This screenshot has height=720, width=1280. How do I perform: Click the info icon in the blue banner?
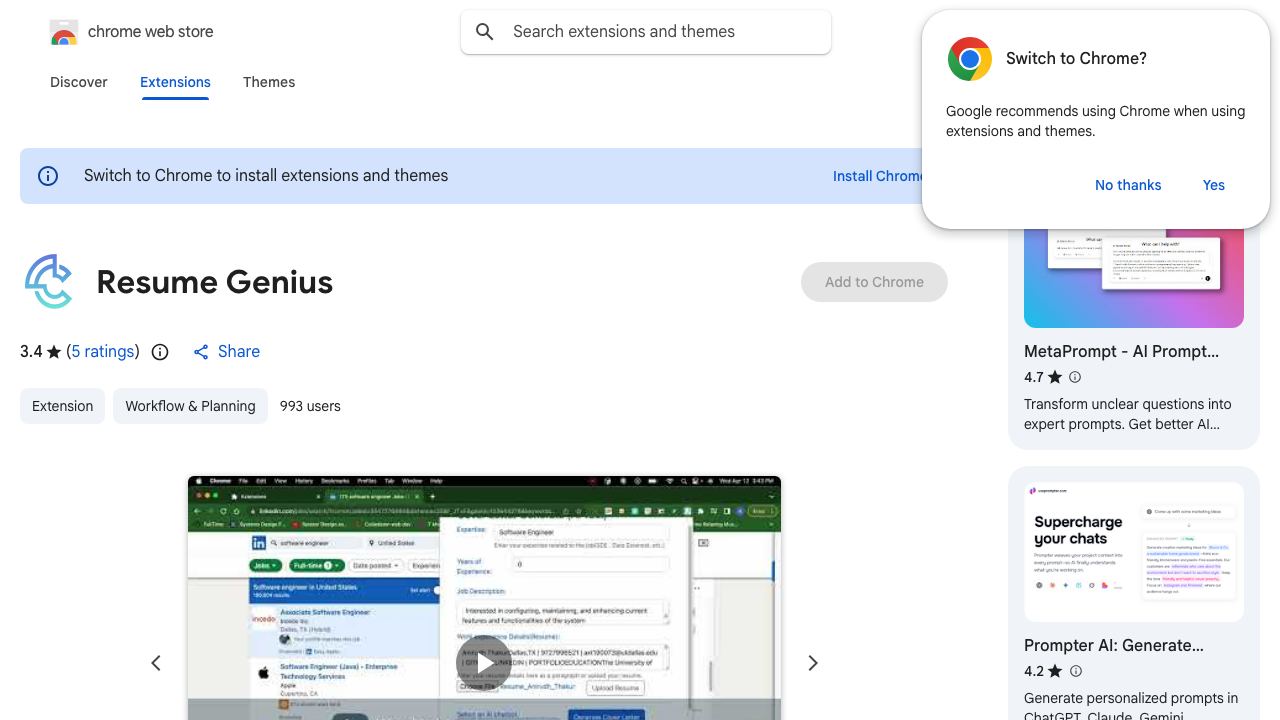48,176
